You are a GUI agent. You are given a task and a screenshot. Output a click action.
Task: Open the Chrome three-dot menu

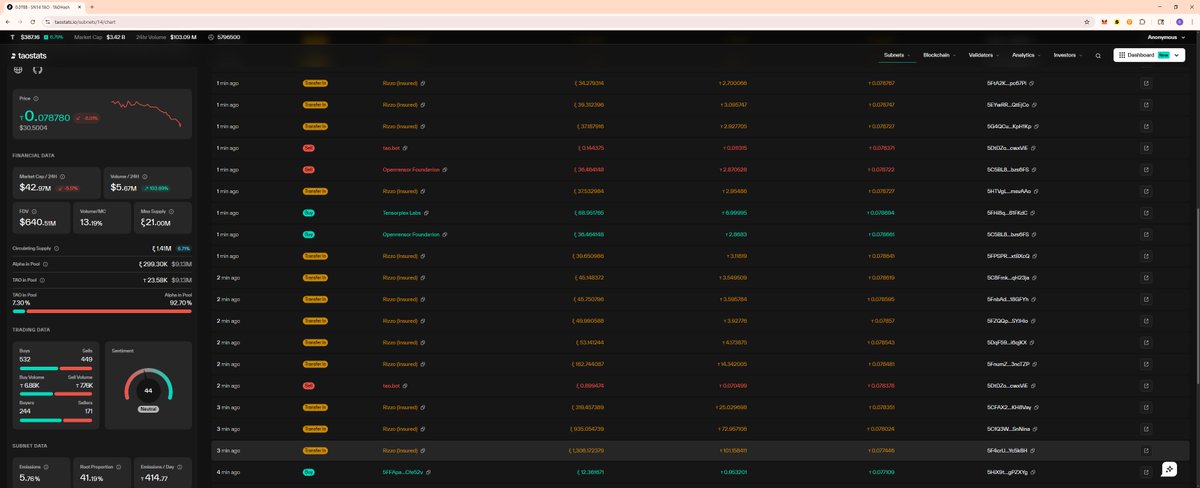point(1191,21)
